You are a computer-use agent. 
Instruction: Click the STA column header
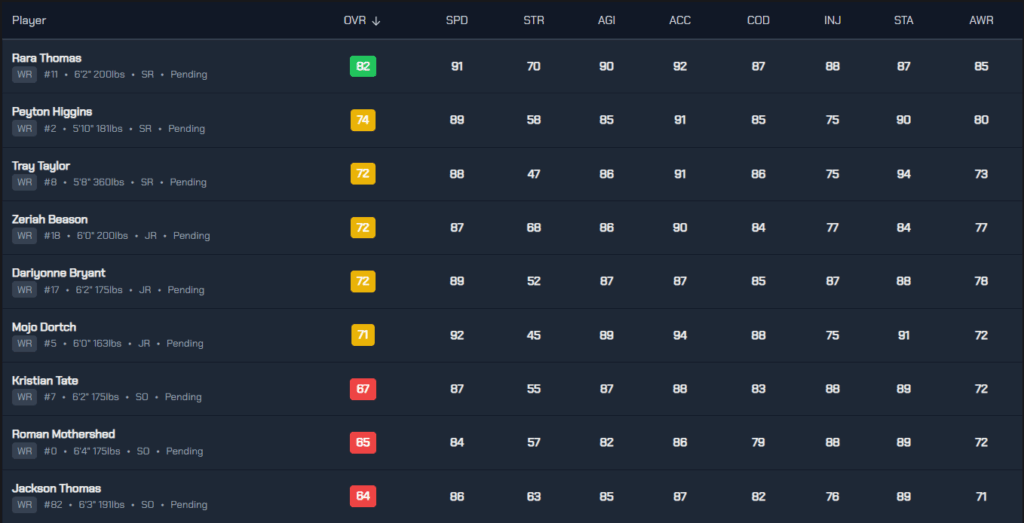(903, 21)
